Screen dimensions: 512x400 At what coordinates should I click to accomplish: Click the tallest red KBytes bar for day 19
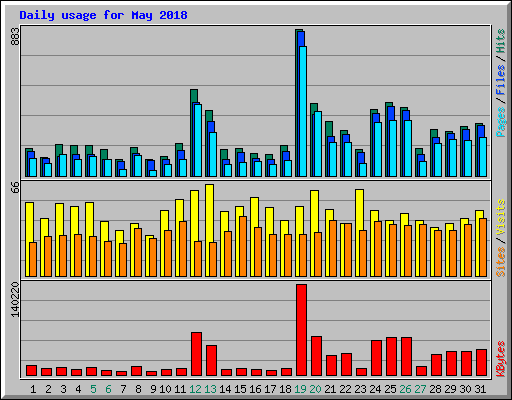coord(301,330)
